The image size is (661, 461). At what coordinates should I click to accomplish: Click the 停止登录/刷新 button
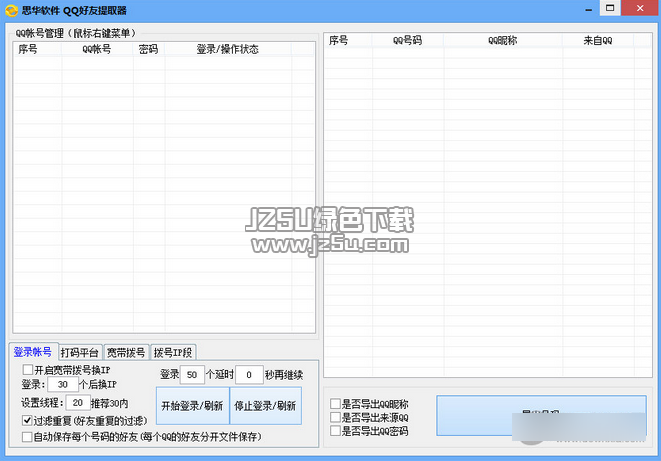[x=266, y=406]
